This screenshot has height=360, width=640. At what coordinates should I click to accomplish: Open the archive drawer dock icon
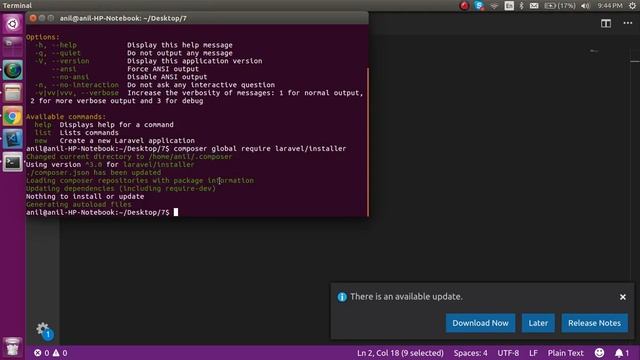tap(13, 93)
